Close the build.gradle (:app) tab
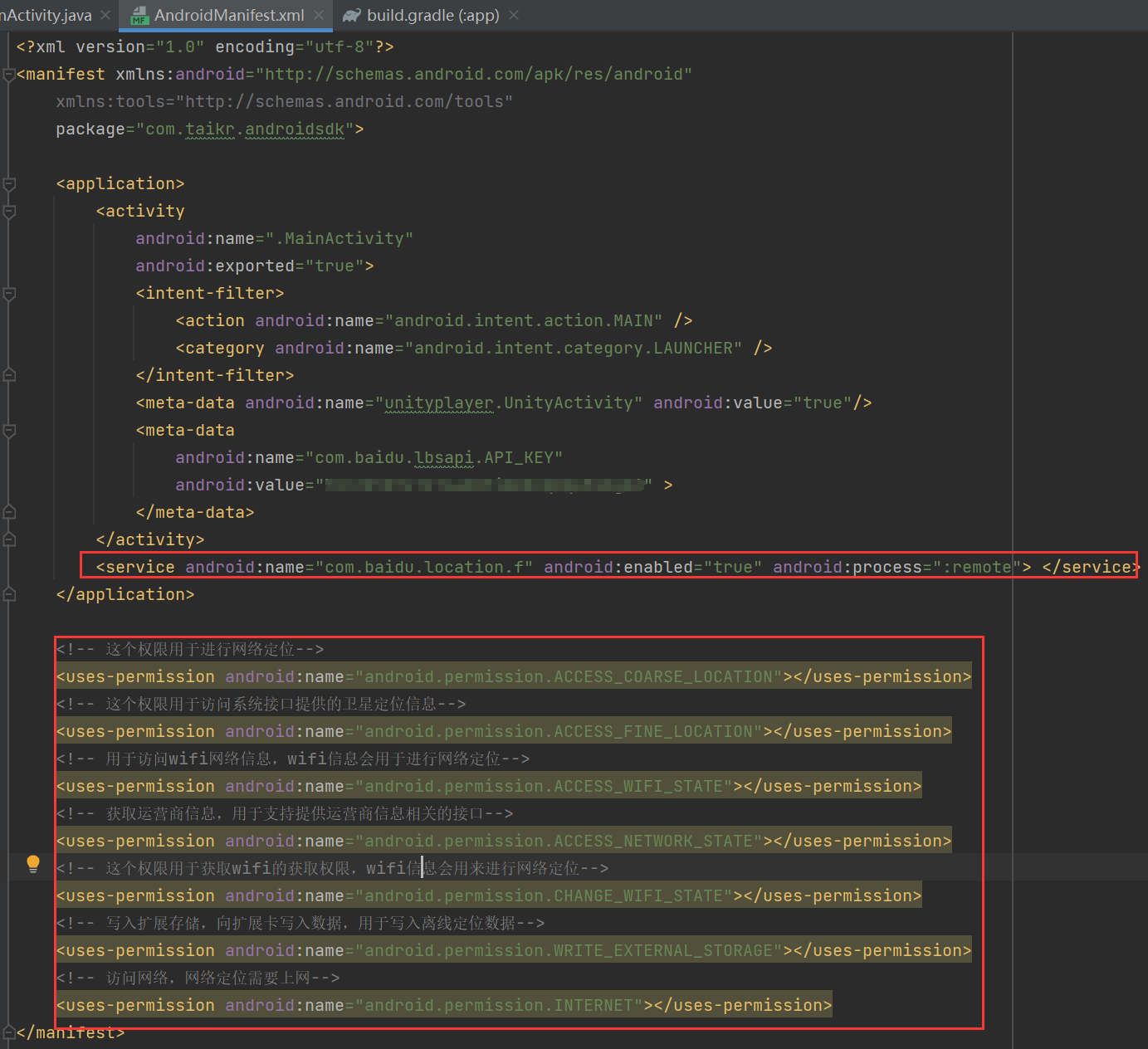This screenshot has width=1148, height=1049. 514,15
